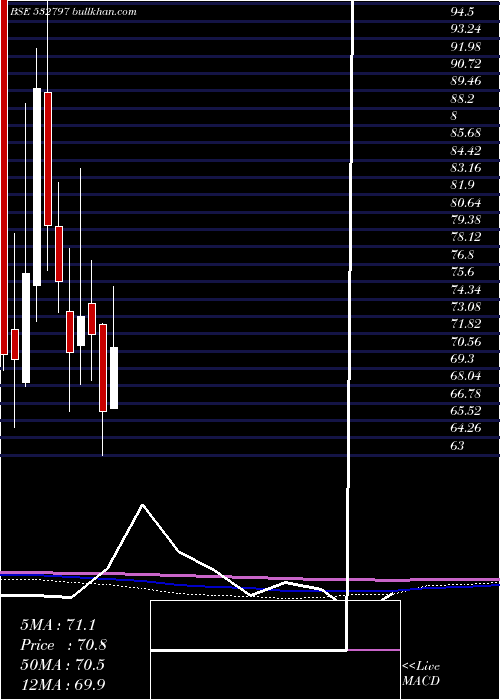Click the 90.72 price label

point(466,64)
